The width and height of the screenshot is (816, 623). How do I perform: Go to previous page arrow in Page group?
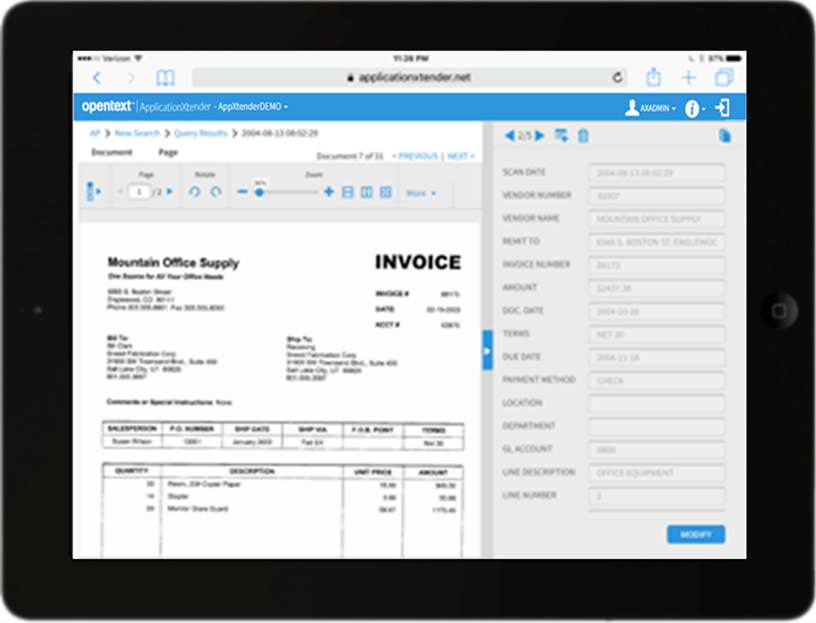[120, 192]
